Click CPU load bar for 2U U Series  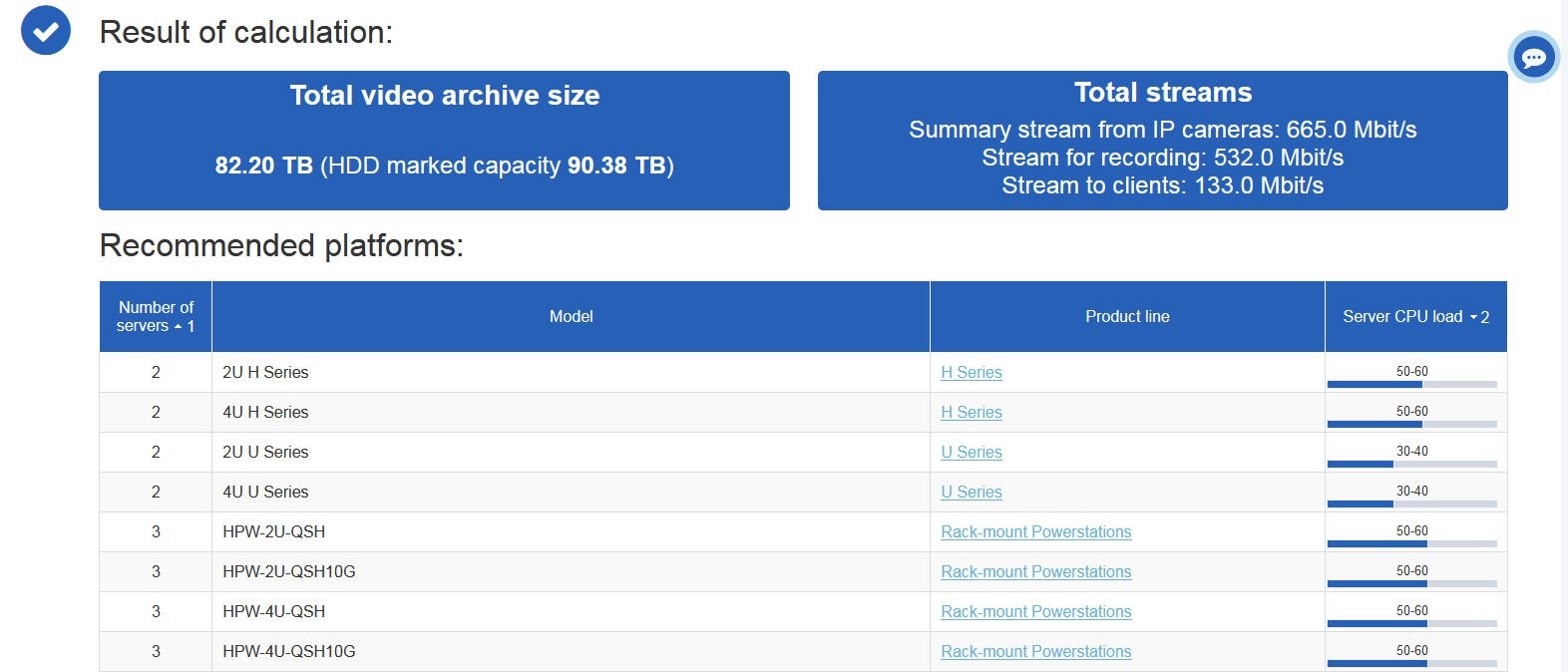(1412, 464)
